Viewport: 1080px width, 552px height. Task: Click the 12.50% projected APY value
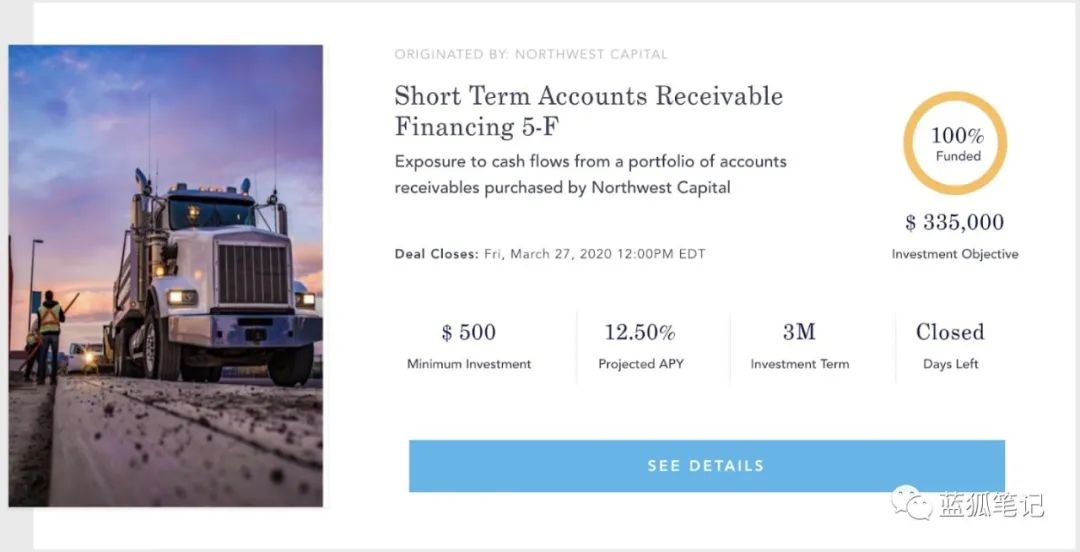pos(640,332)
